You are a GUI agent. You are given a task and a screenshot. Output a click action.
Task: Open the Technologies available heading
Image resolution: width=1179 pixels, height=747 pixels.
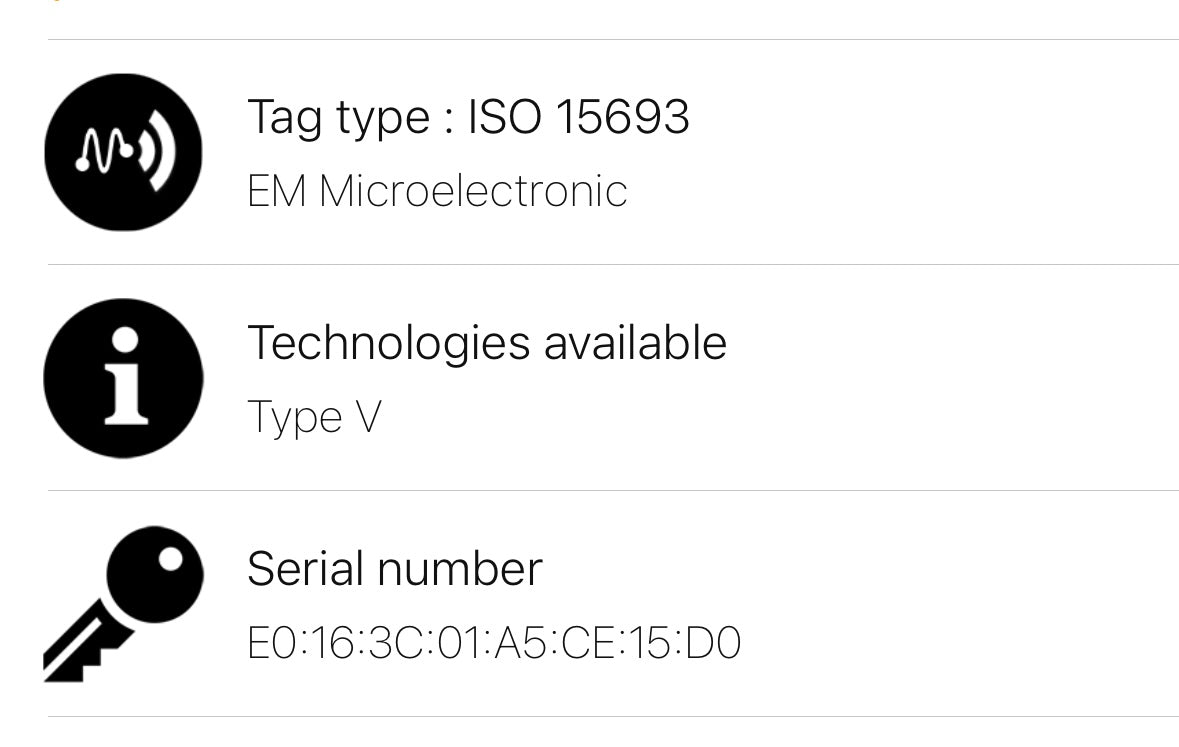[486, 343]
